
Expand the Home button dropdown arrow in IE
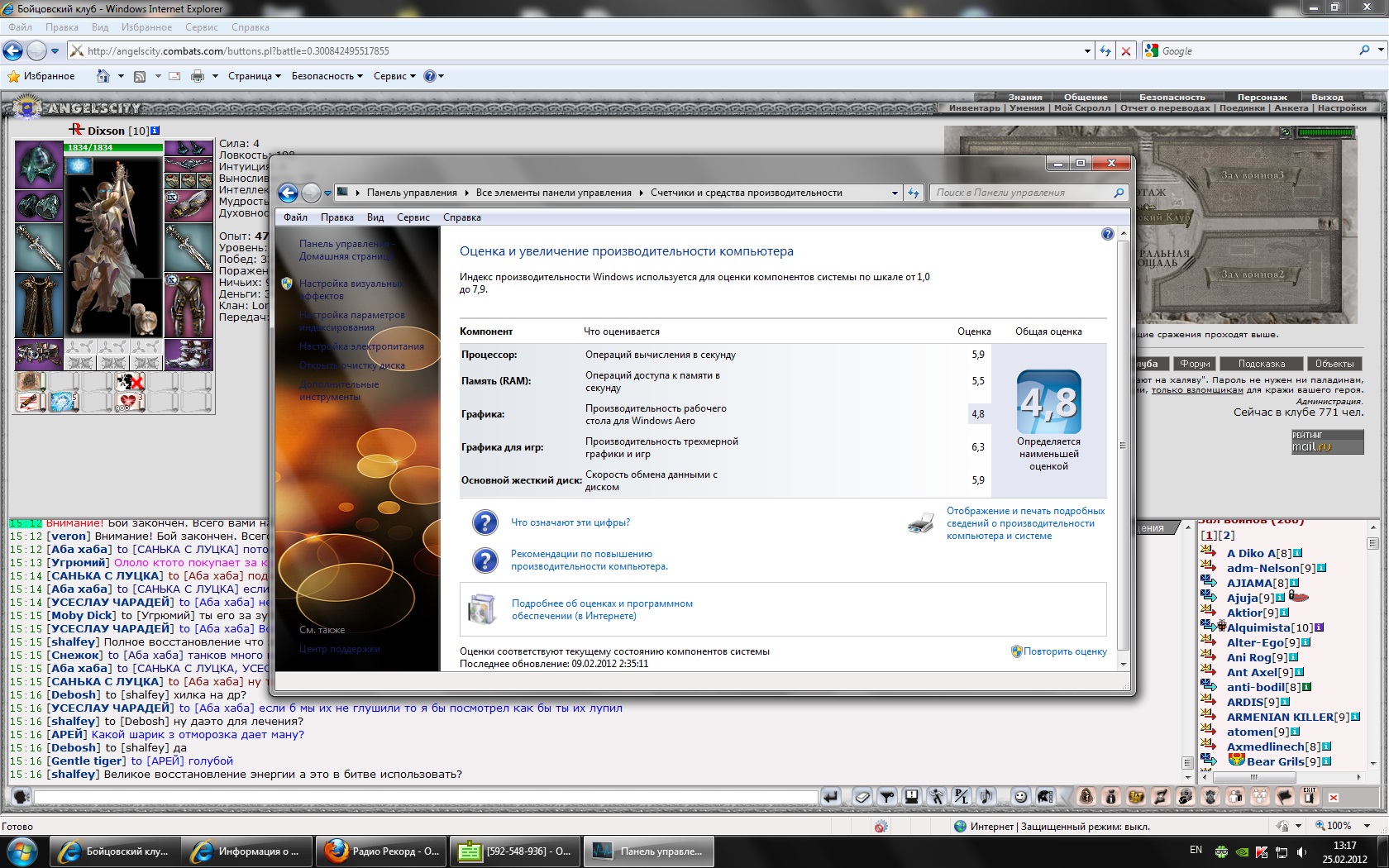point(121,76)
